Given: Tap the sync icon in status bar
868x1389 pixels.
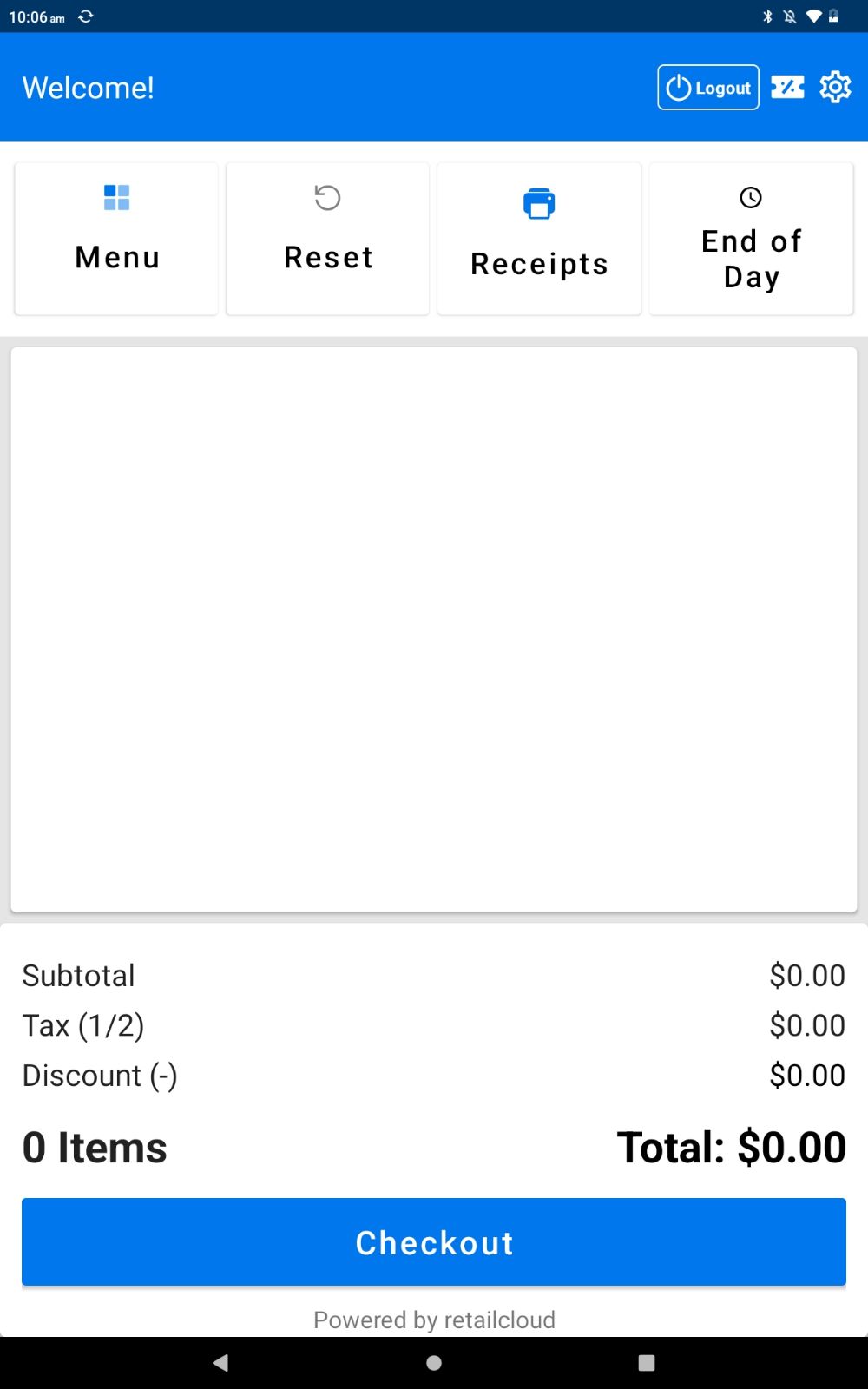Looking at the screenshot, I should 85,16.
